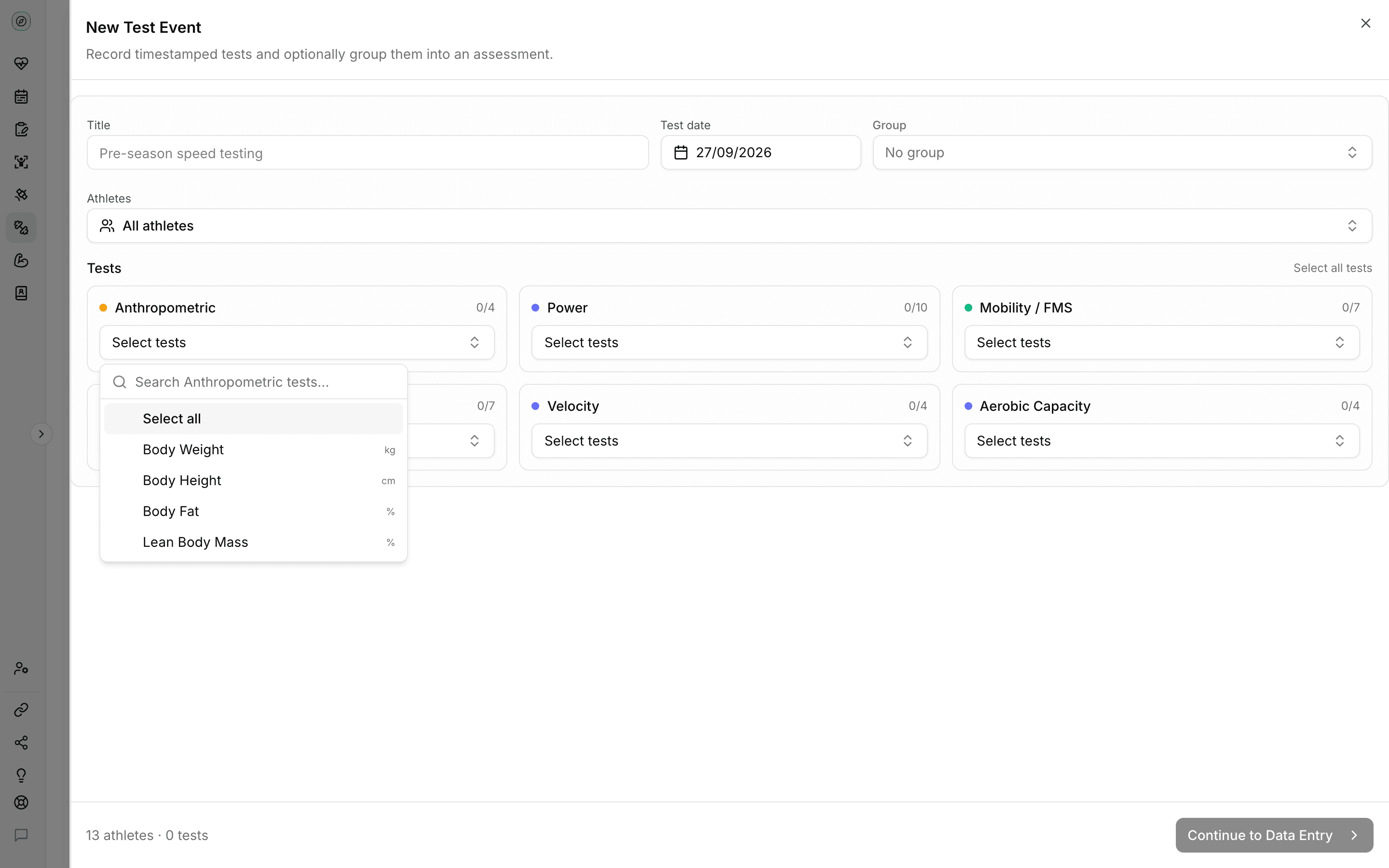This screenshot has width=1389, height=868.
Task: Click the Search Anthropometric tests field
Action: [x=253, y=382]
